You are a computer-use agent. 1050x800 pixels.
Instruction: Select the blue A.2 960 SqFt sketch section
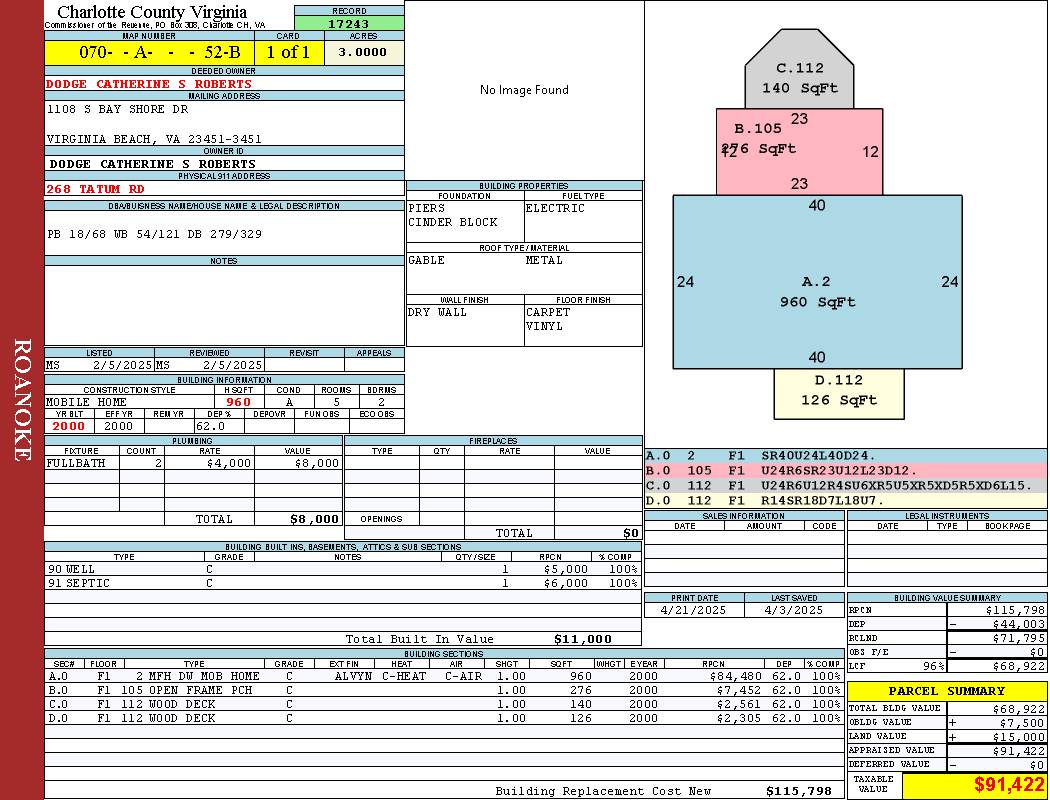click(x=817, y=282)
